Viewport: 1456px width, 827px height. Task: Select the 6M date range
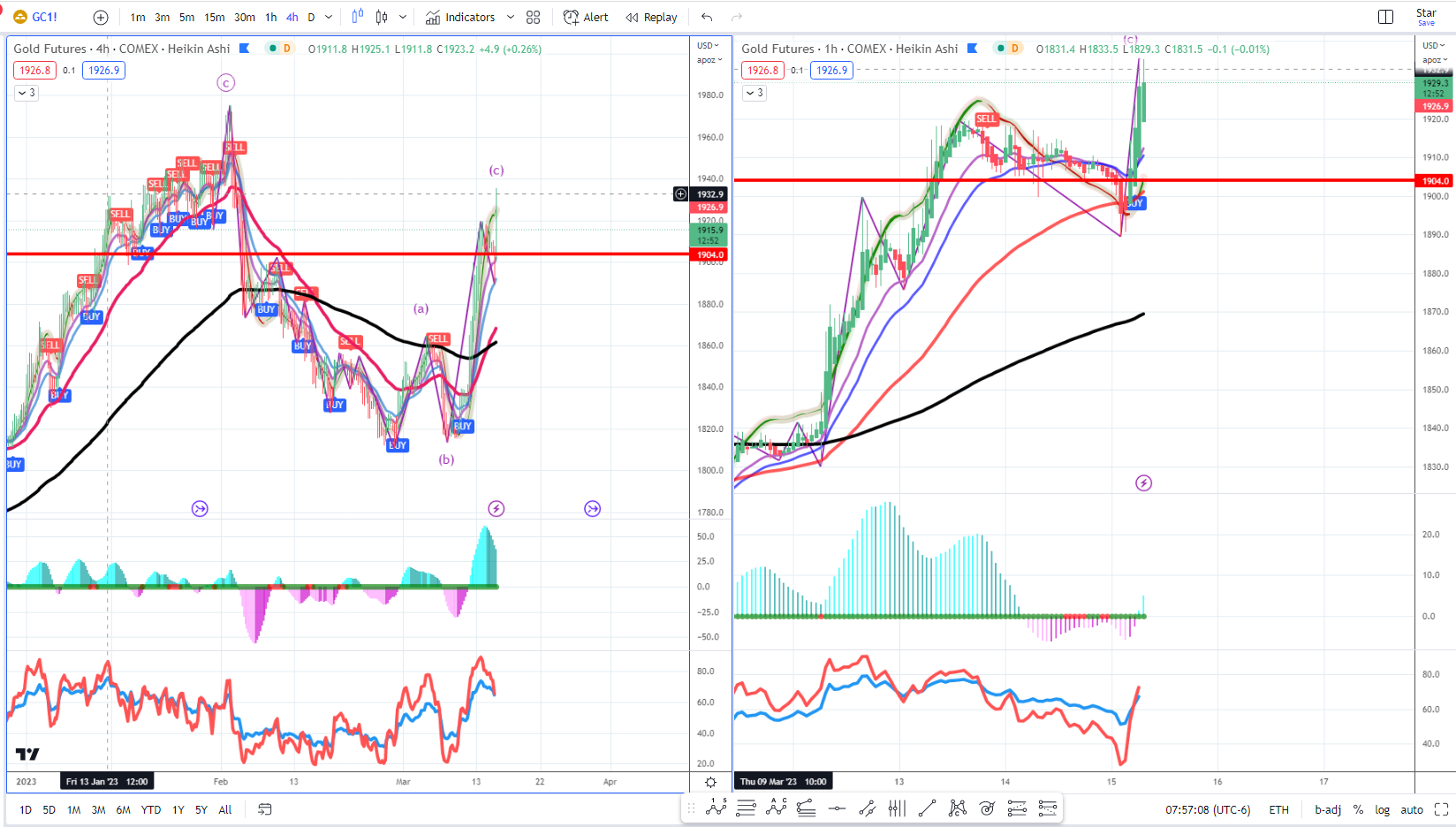(x=124, y=810)
